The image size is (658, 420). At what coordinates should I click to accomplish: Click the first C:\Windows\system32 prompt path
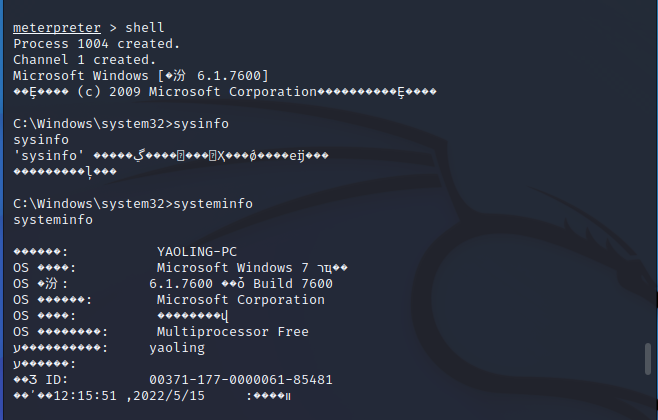point(88,124)
